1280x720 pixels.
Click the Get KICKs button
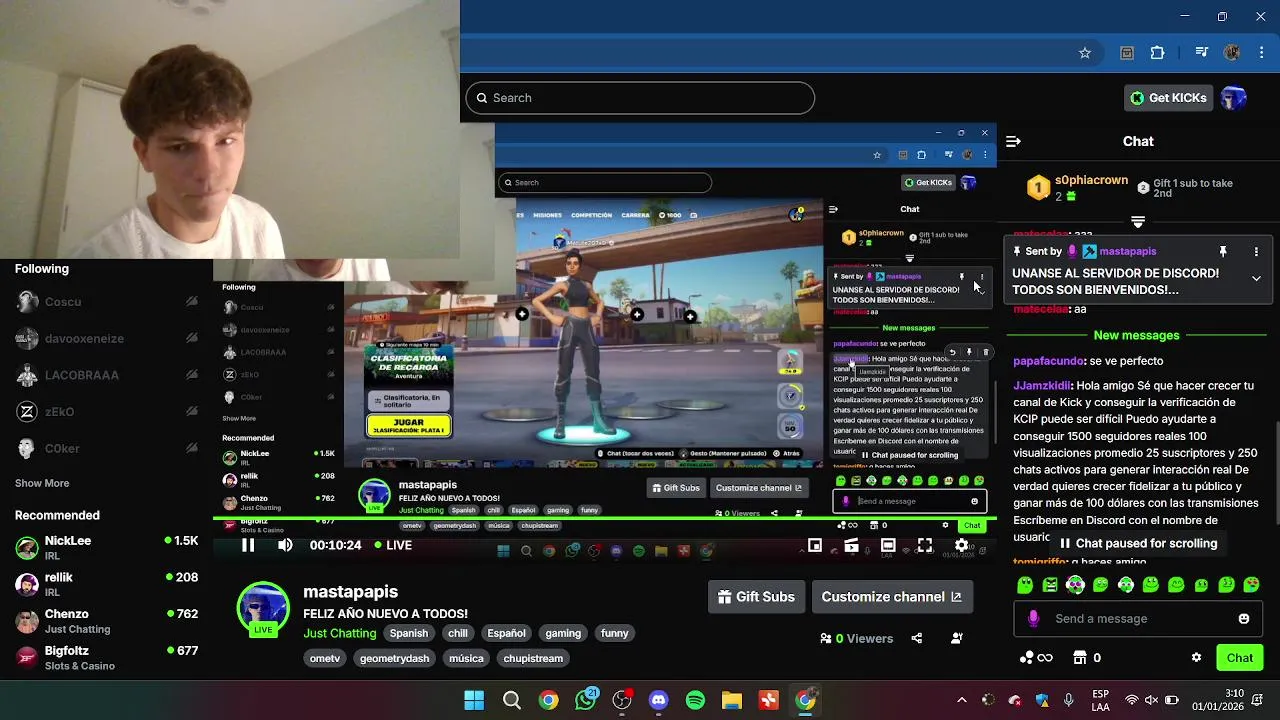click(x=1168, y=98)
